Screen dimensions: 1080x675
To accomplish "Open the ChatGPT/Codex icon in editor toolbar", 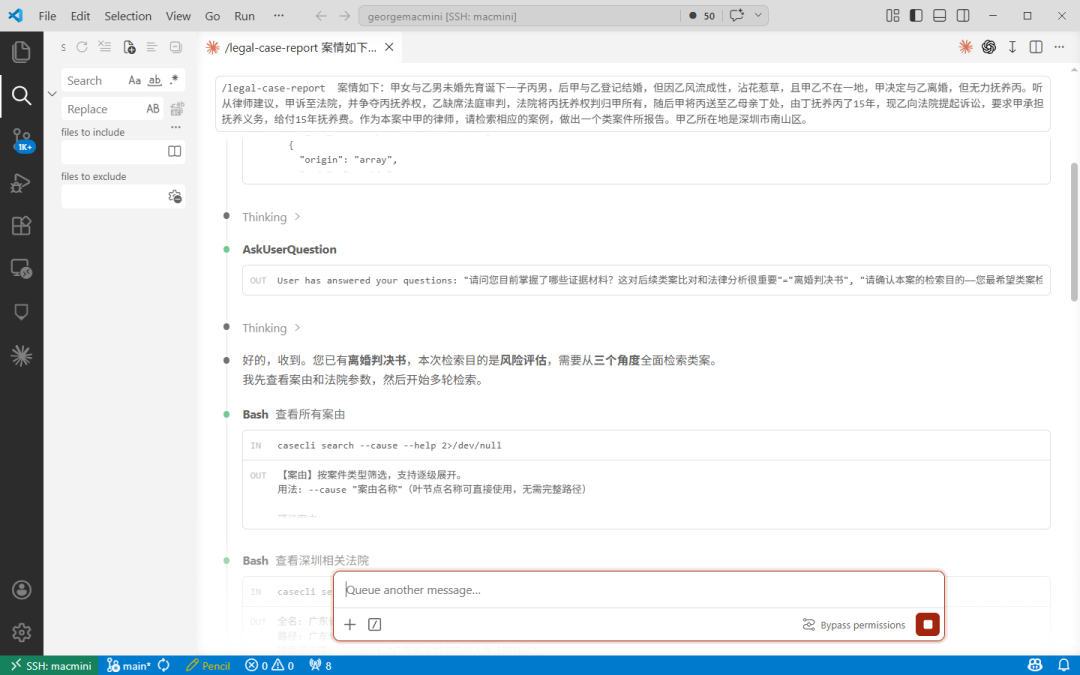I will 989,47.
